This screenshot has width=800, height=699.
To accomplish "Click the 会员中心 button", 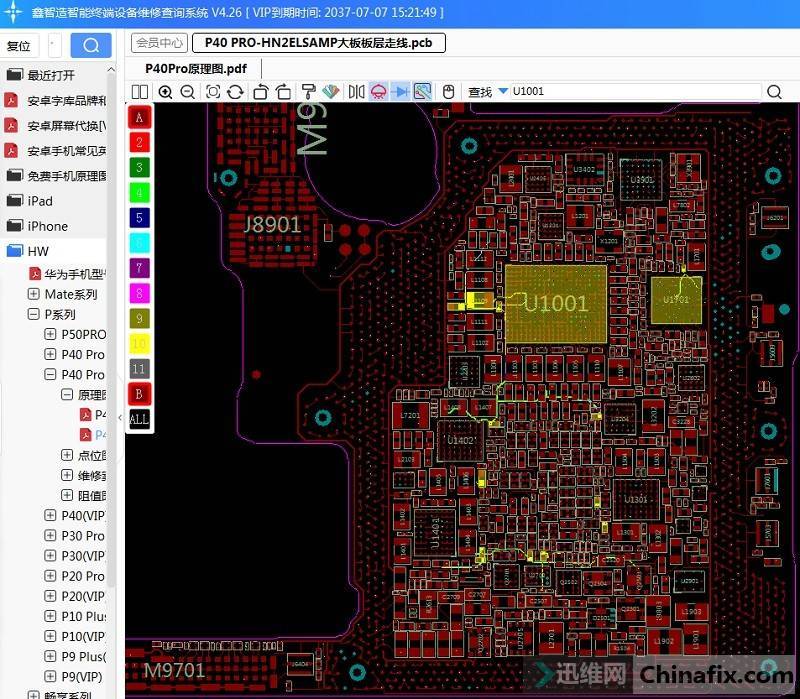I will [x=159, y=43].
